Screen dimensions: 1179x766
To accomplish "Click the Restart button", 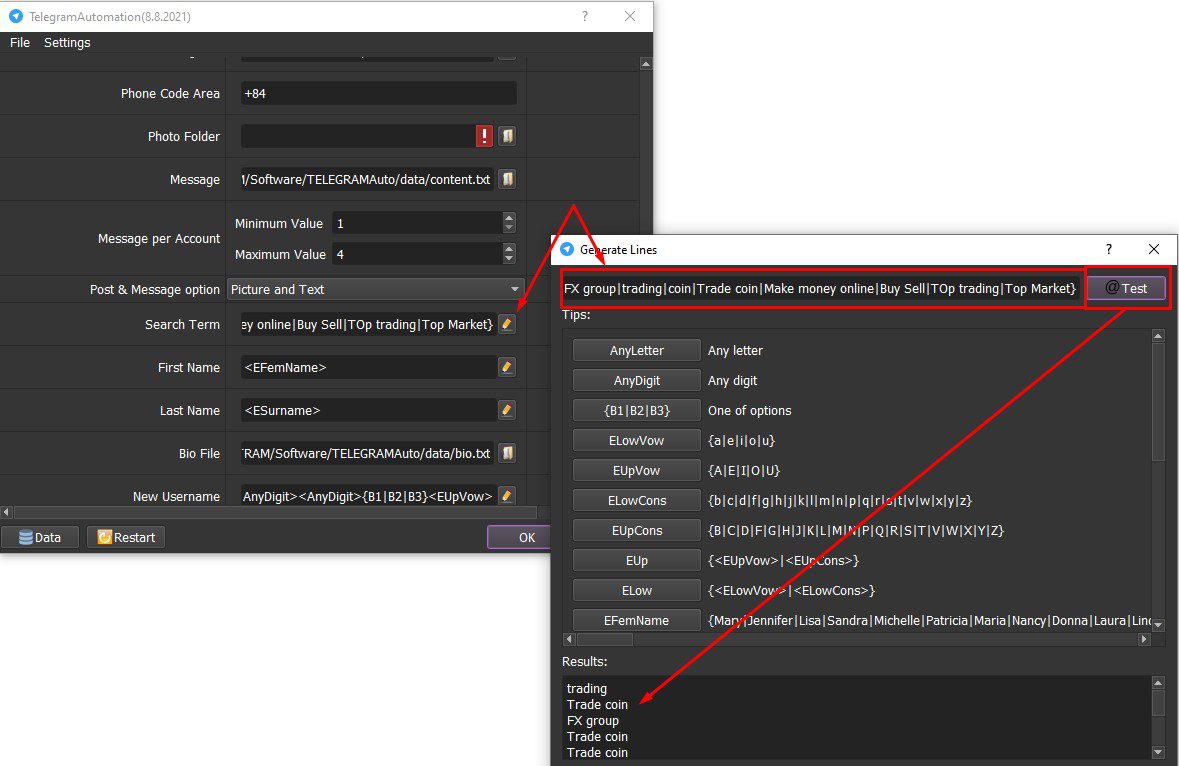I will click(x=126, y=537).
